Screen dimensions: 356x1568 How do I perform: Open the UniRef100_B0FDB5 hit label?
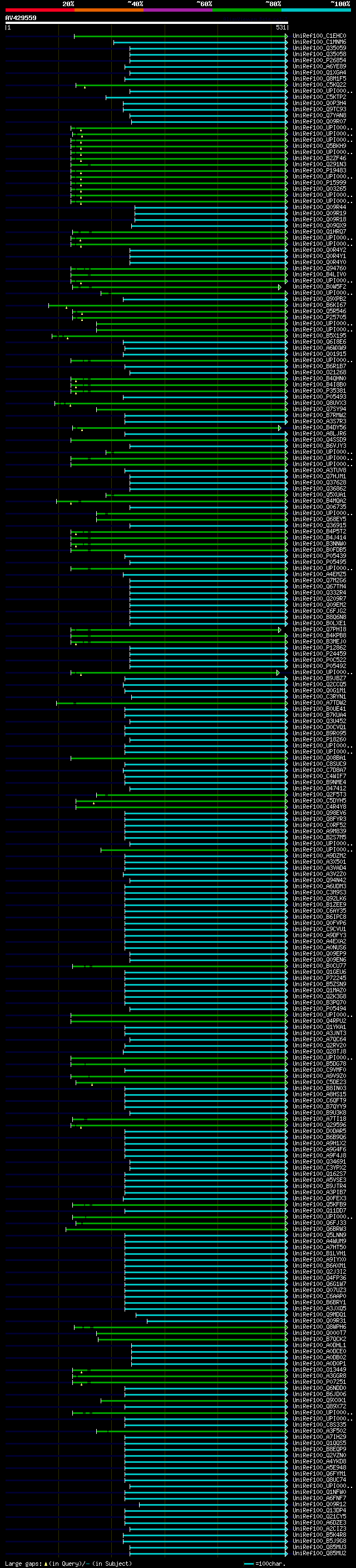pos(319,550)
